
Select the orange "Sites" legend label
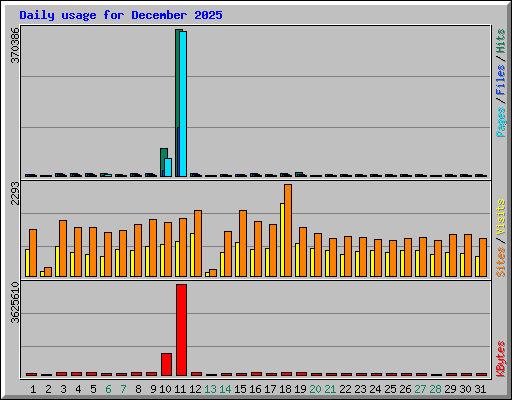click(x=501, y=262)
